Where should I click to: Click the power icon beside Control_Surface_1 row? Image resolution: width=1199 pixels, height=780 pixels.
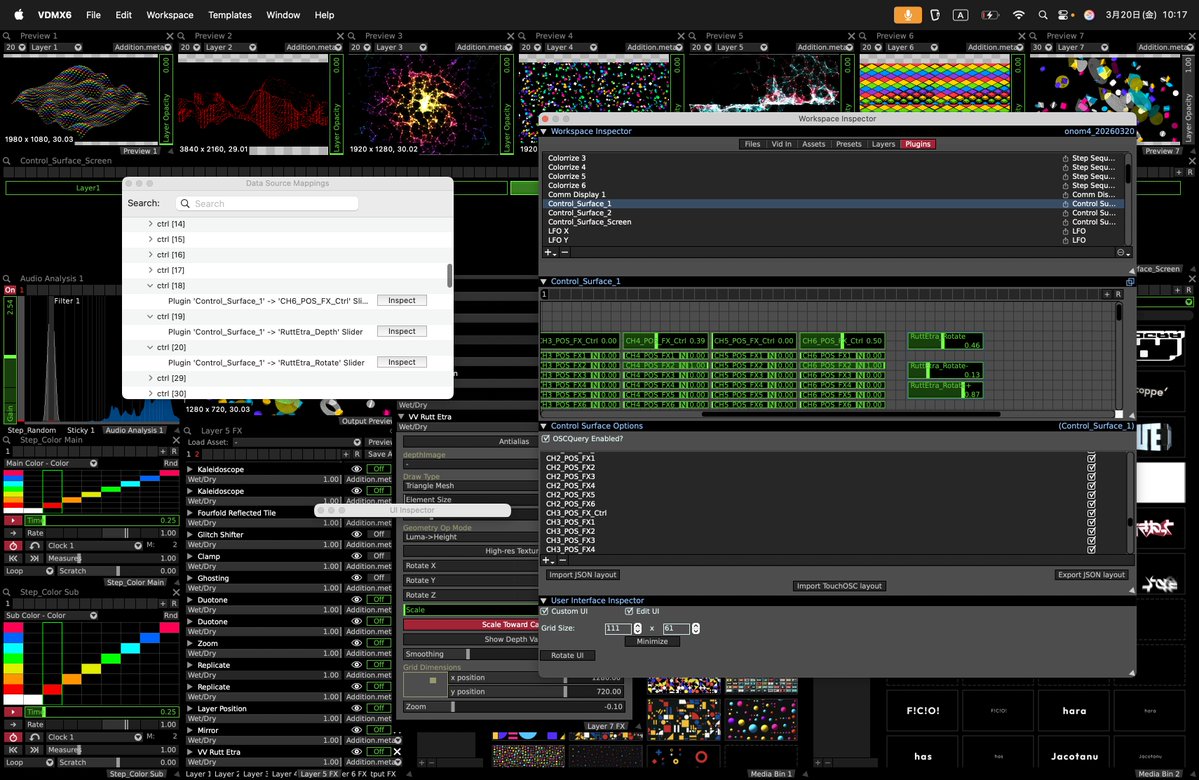1065,204
